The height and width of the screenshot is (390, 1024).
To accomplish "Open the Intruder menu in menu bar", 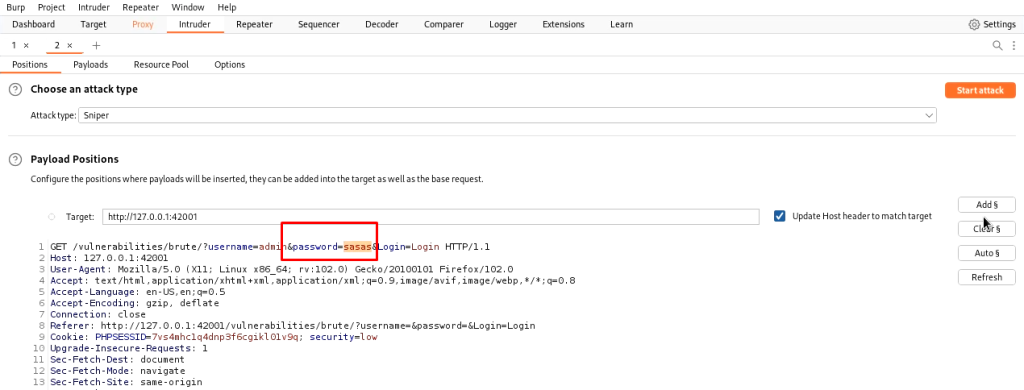I will point(93,7).
